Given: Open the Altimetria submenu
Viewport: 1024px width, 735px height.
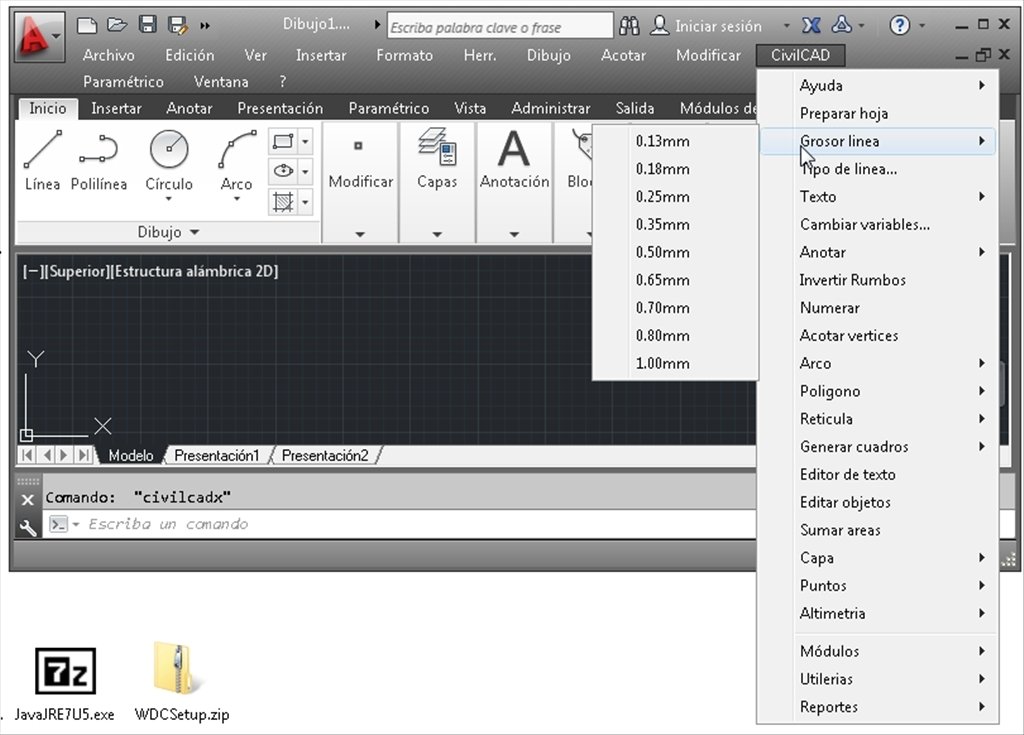Looking at the screenshot, I should click(878, 613).
